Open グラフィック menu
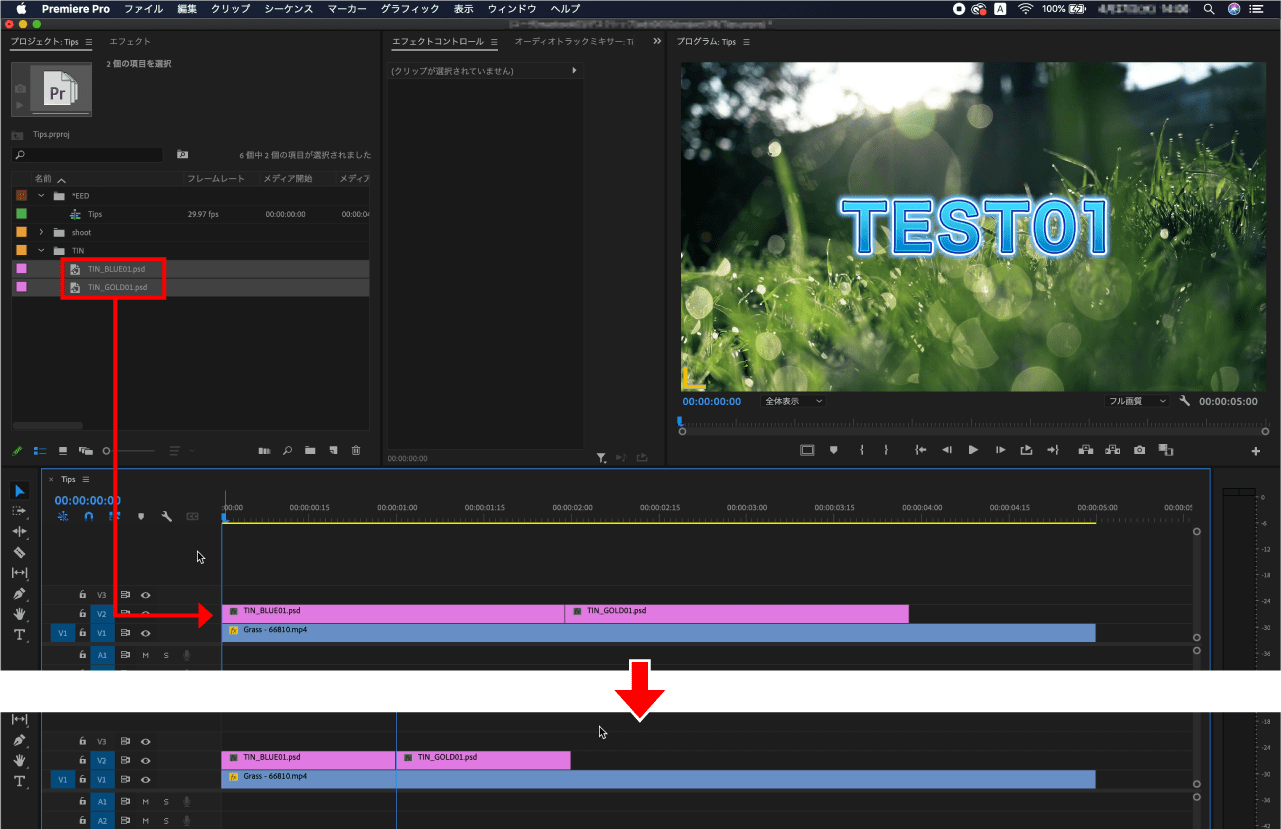The image size is (1281, 829). (x=410, y=8)
